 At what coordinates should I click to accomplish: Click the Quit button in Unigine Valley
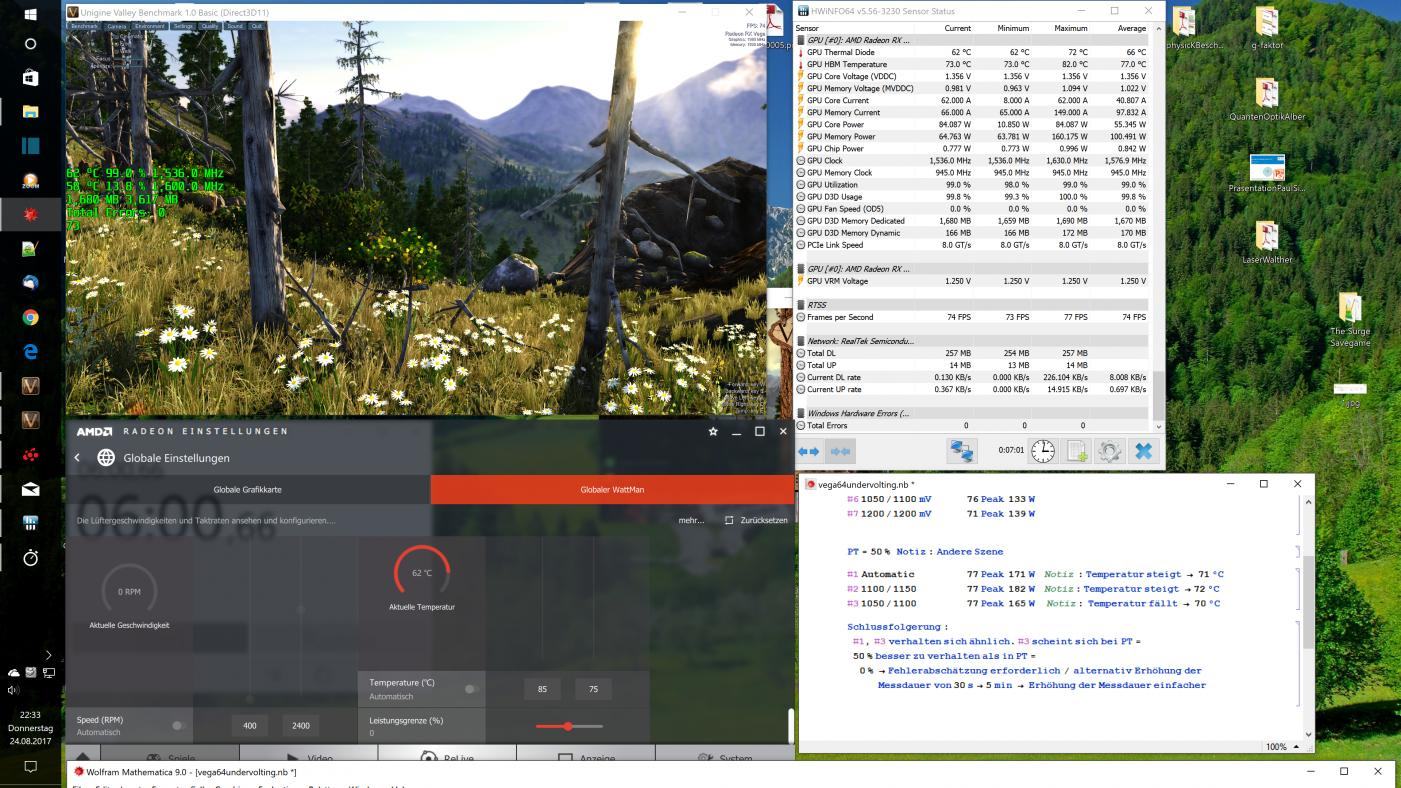pos(257,26)
